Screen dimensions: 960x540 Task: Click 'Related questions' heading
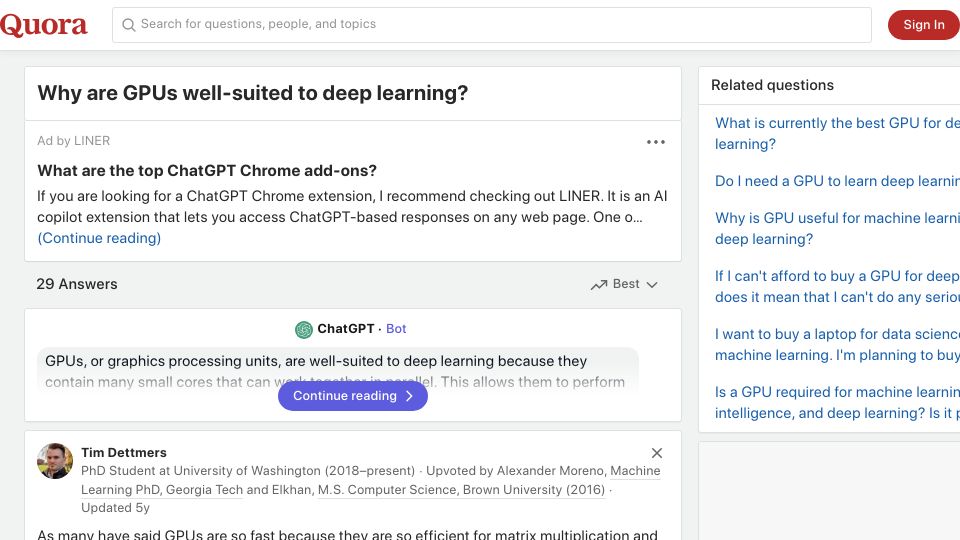tap(772, 85)
